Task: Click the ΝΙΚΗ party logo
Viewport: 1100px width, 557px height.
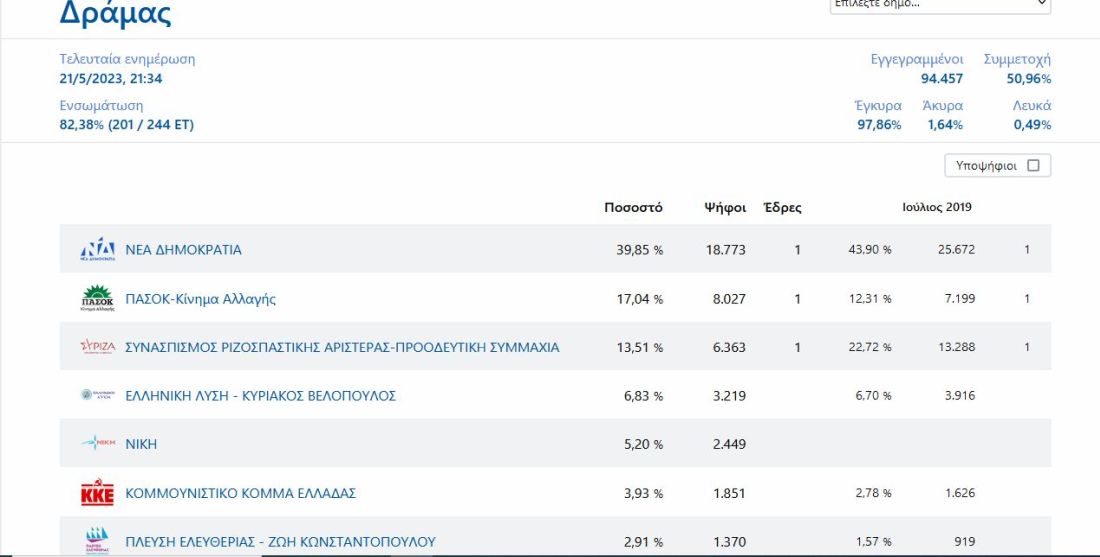Action: [98, 443]
